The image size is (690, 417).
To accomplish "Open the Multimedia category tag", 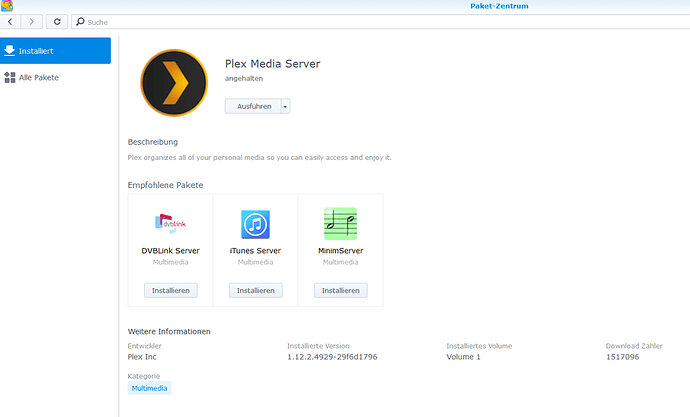I will (x=150, y=388).
